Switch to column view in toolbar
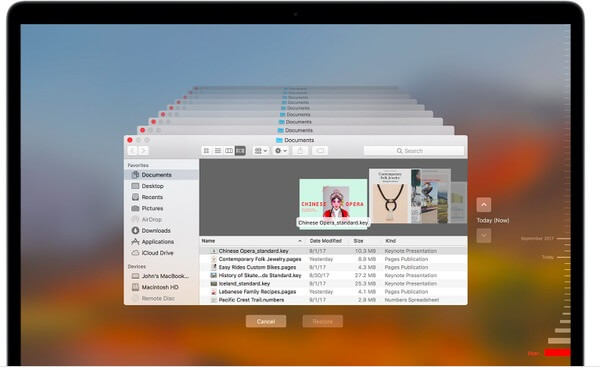This screenshot has width=600, height=370. (229, 151)
